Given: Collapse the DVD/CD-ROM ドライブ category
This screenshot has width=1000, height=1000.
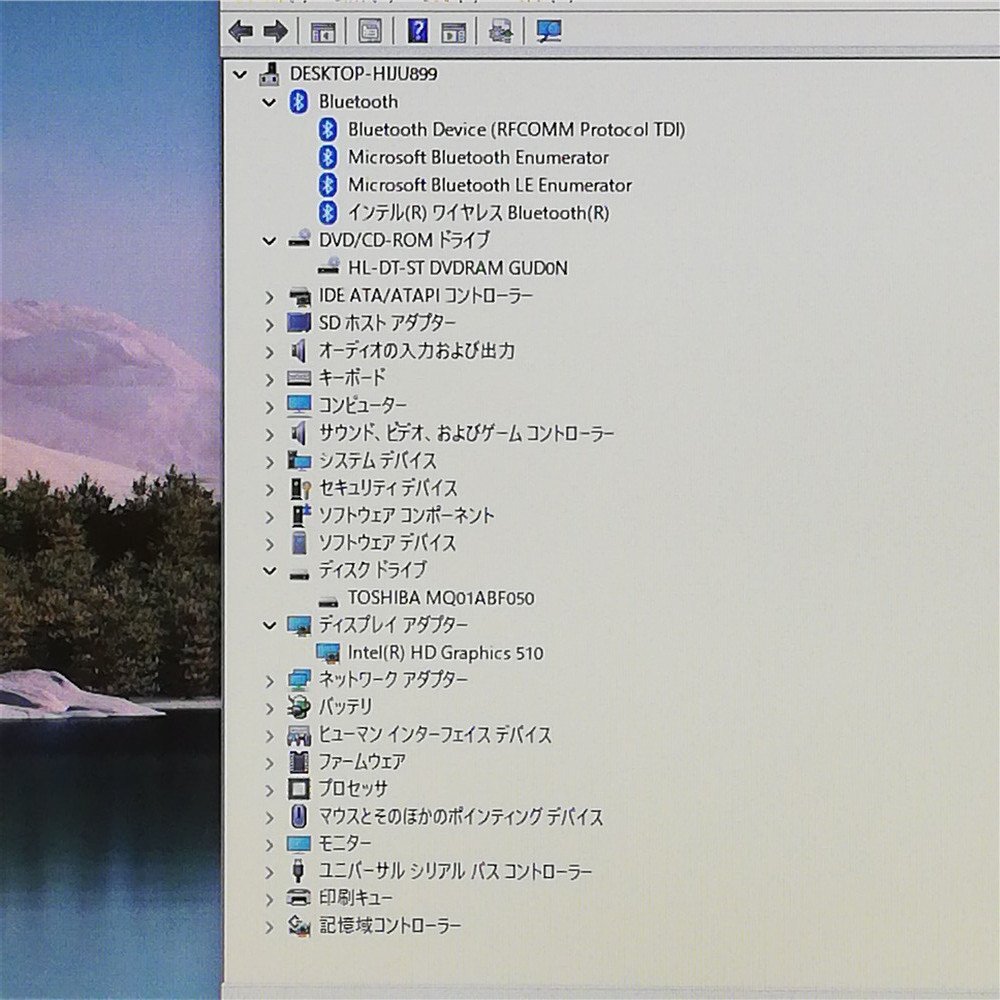Looking at the screenshot, I should coord(269,240).
